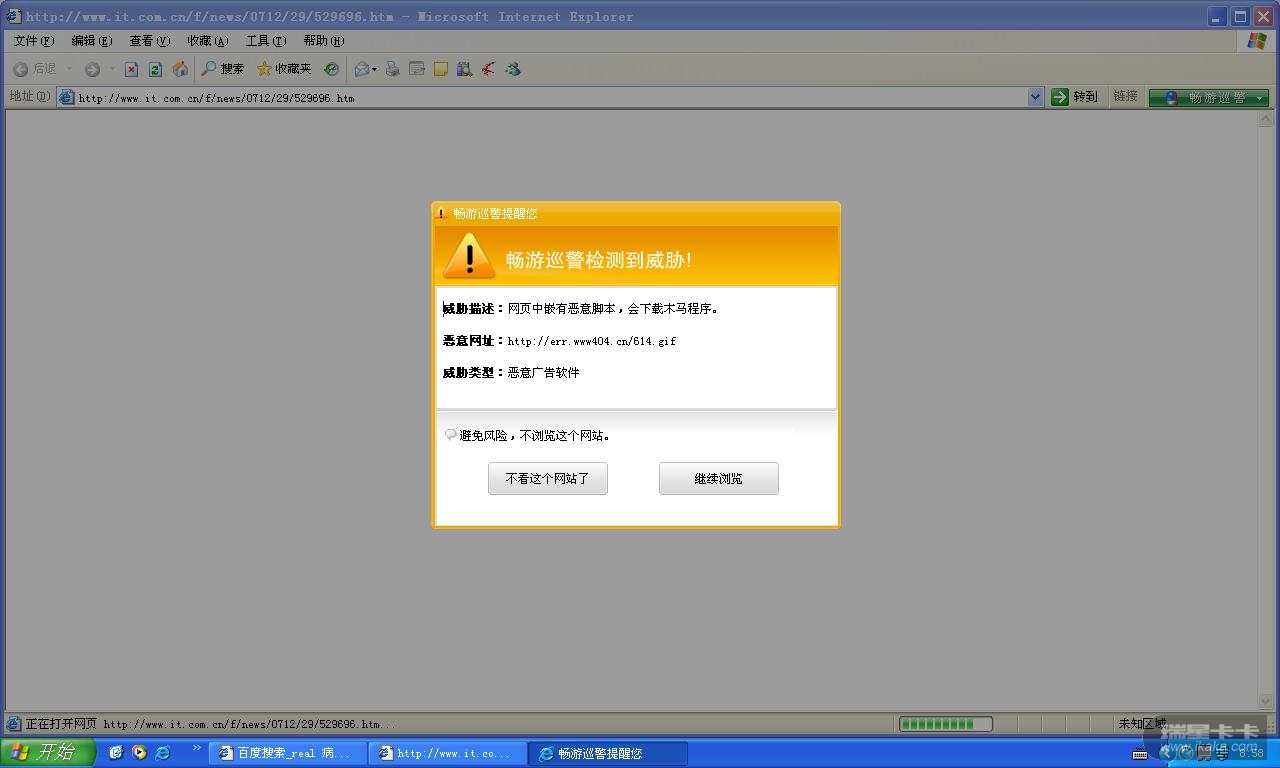Click the advice text 避免风险，不浏览这个网站。
The image size is (1280, 768).
(535, 436)
